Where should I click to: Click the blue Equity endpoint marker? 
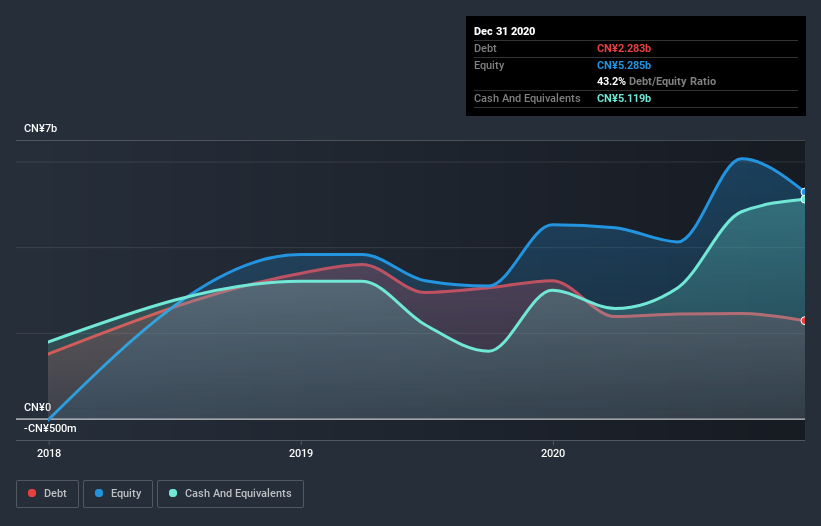[x=804, y=192]
